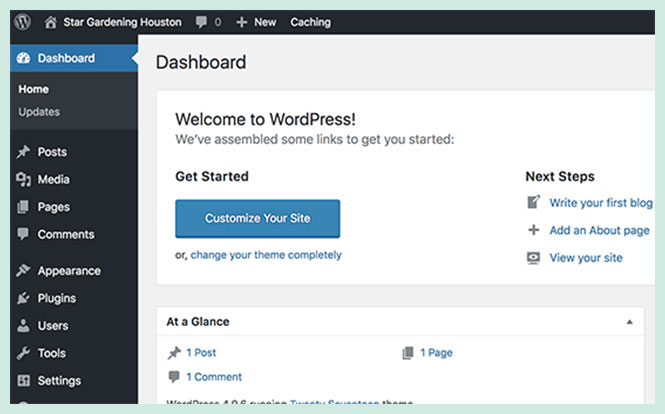Open the Write your first blog post link
Viewport: 665px width, 414px height.
pos(601,203)
